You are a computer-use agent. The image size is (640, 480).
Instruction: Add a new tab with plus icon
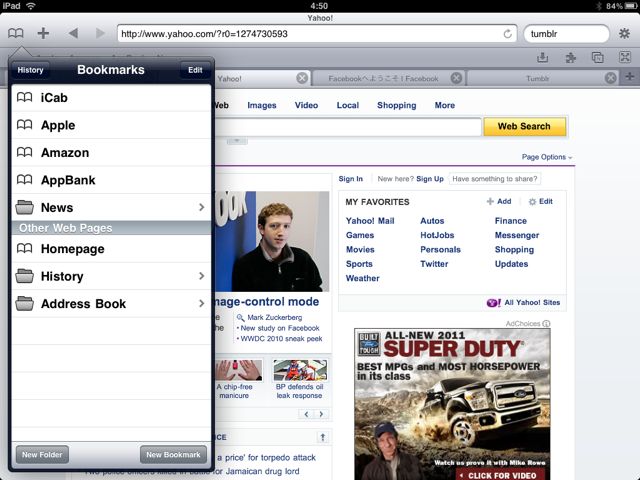coord(43,33)
